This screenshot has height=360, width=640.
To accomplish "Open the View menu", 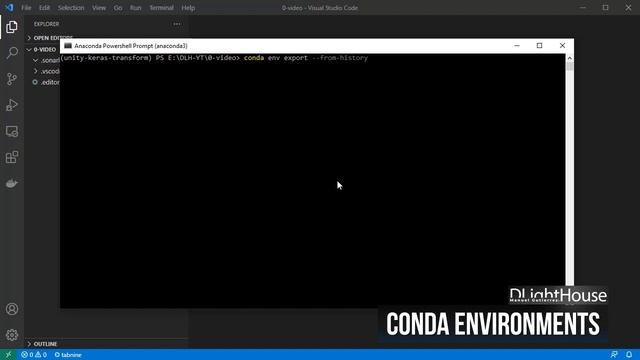I will tap(99, 8).
